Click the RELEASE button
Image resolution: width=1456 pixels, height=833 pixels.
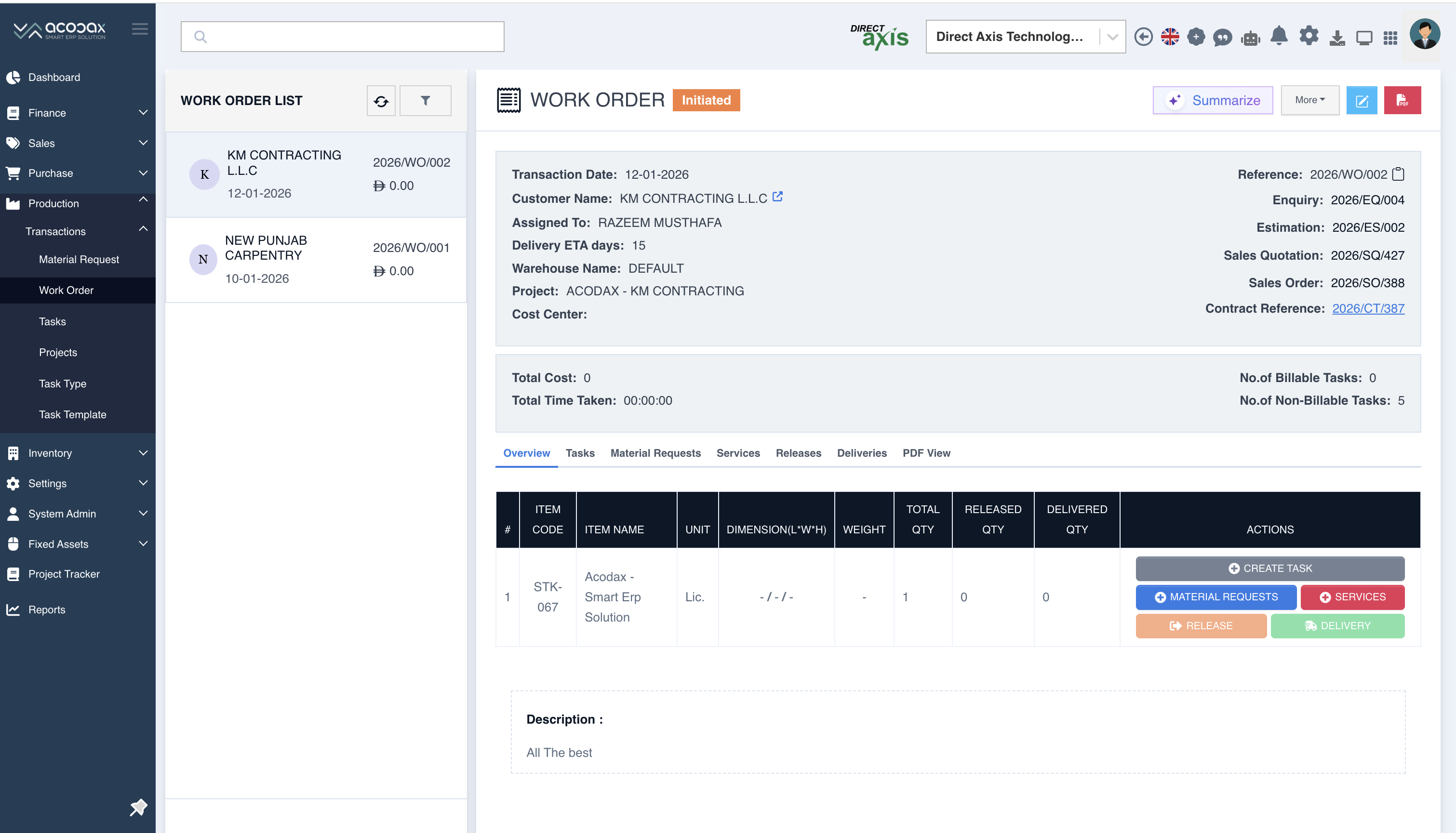[x=1201, y=625]
